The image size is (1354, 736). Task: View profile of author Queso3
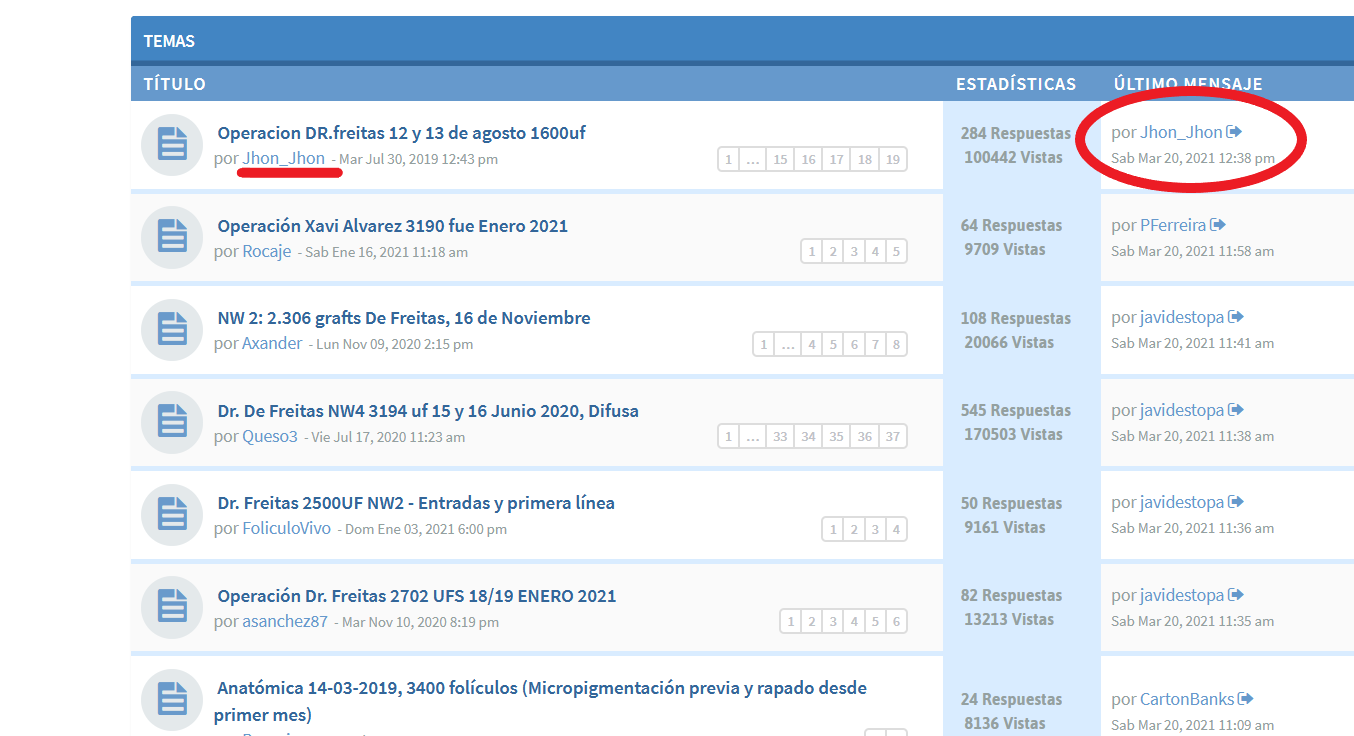(x=270, y=436)
